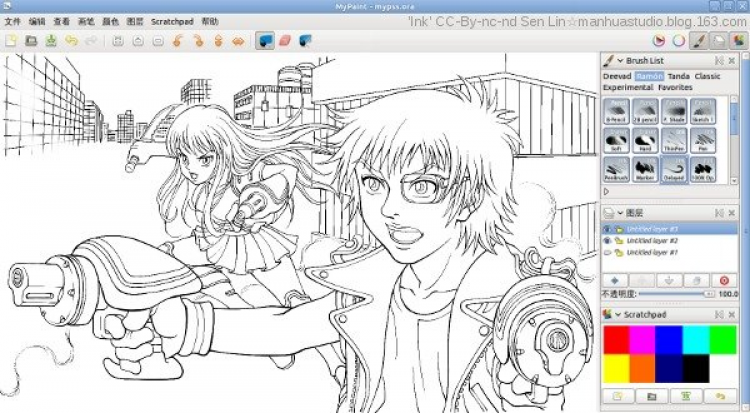The image size is (750, 413).
Task: Pick the P. Shade brush
Action: [674, 111]
